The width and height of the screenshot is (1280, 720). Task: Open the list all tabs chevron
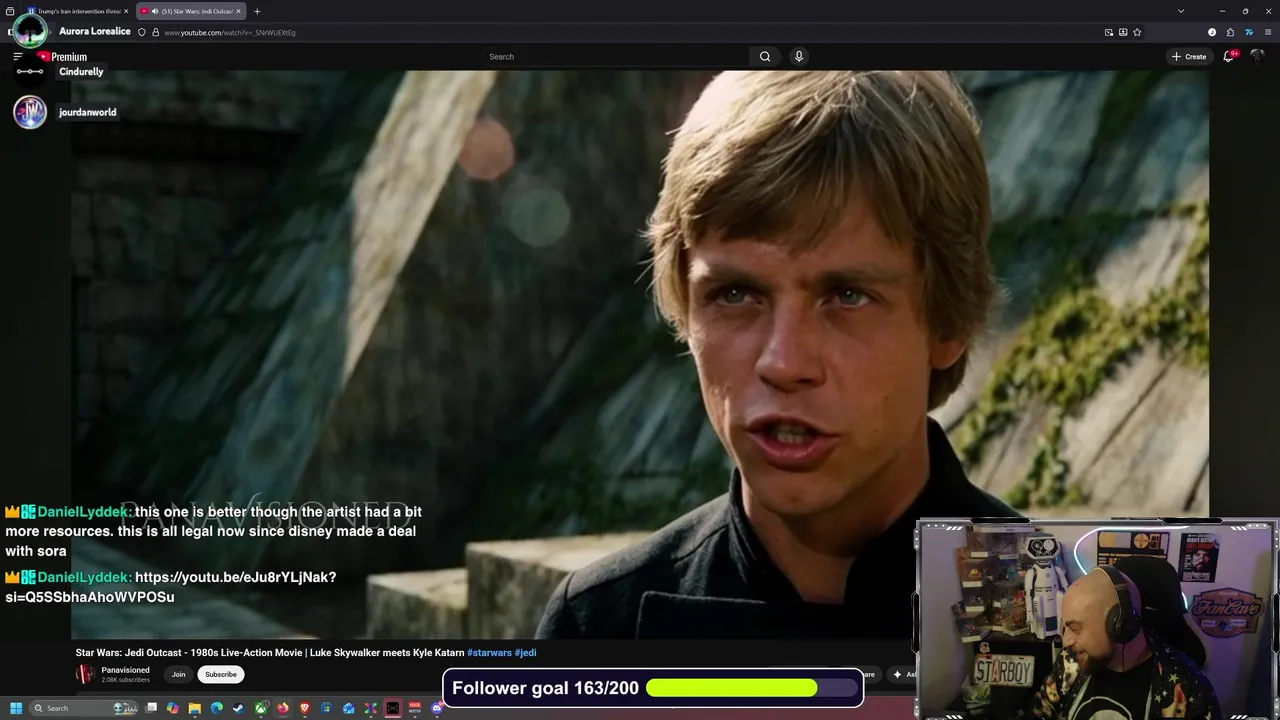click(x=1181, y=11)
